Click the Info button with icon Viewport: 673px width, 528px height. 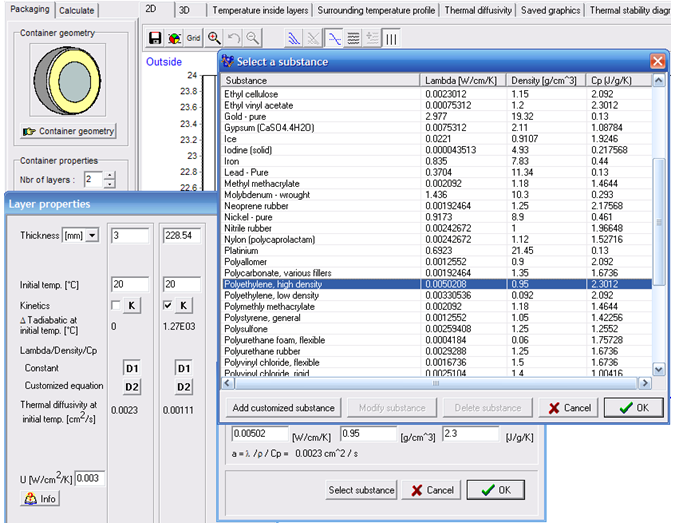(x=39, y=499)
